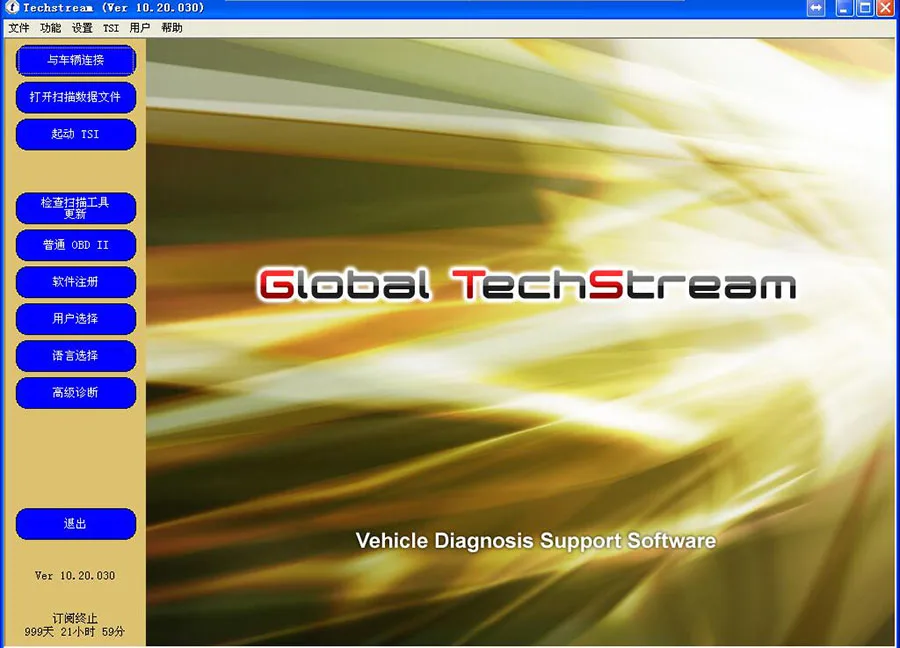Open 软件注册 registration
The image size is (900, 648).
point(76,282)
